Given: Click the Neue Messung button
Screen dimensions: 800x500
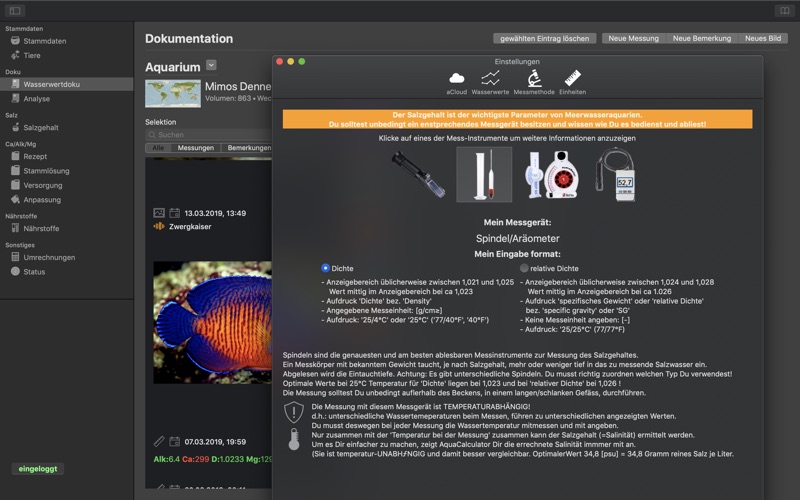Looking at the screenshot, I should 633,38.
